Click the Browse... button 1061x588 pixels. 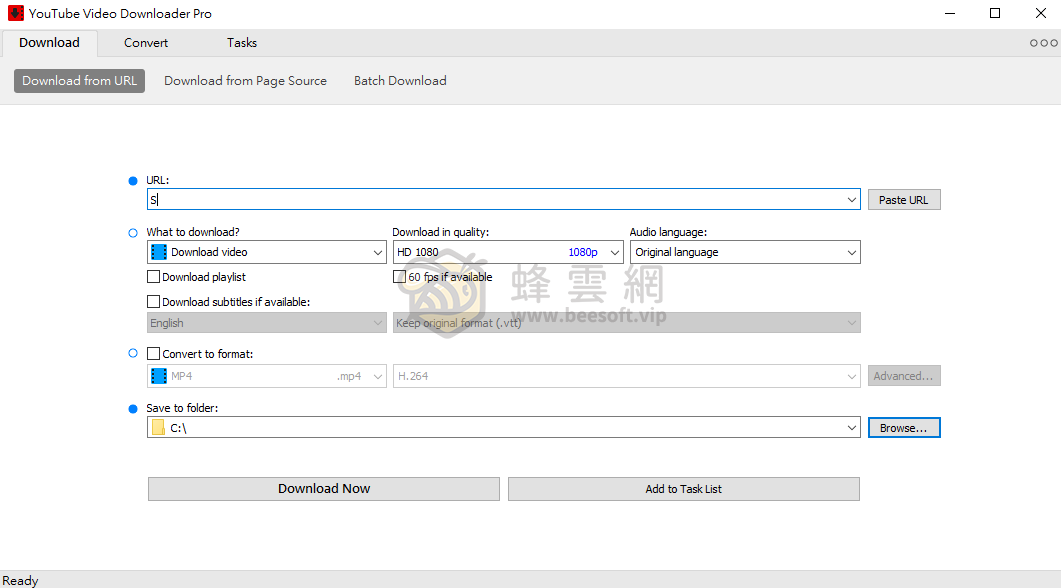click(904, 428)
